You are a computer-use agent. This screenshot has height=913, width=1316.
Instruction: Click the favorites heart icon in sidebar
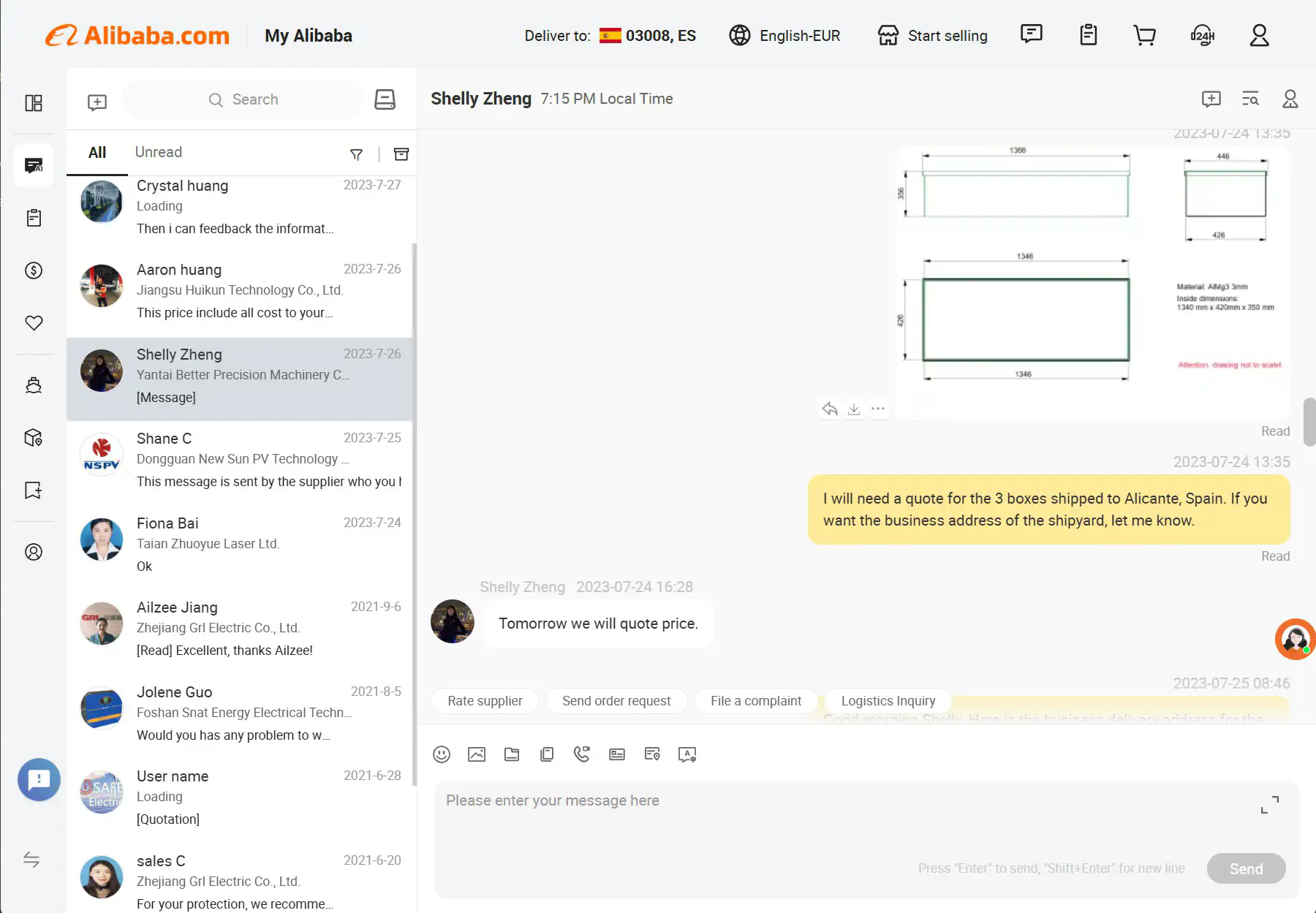34,322
